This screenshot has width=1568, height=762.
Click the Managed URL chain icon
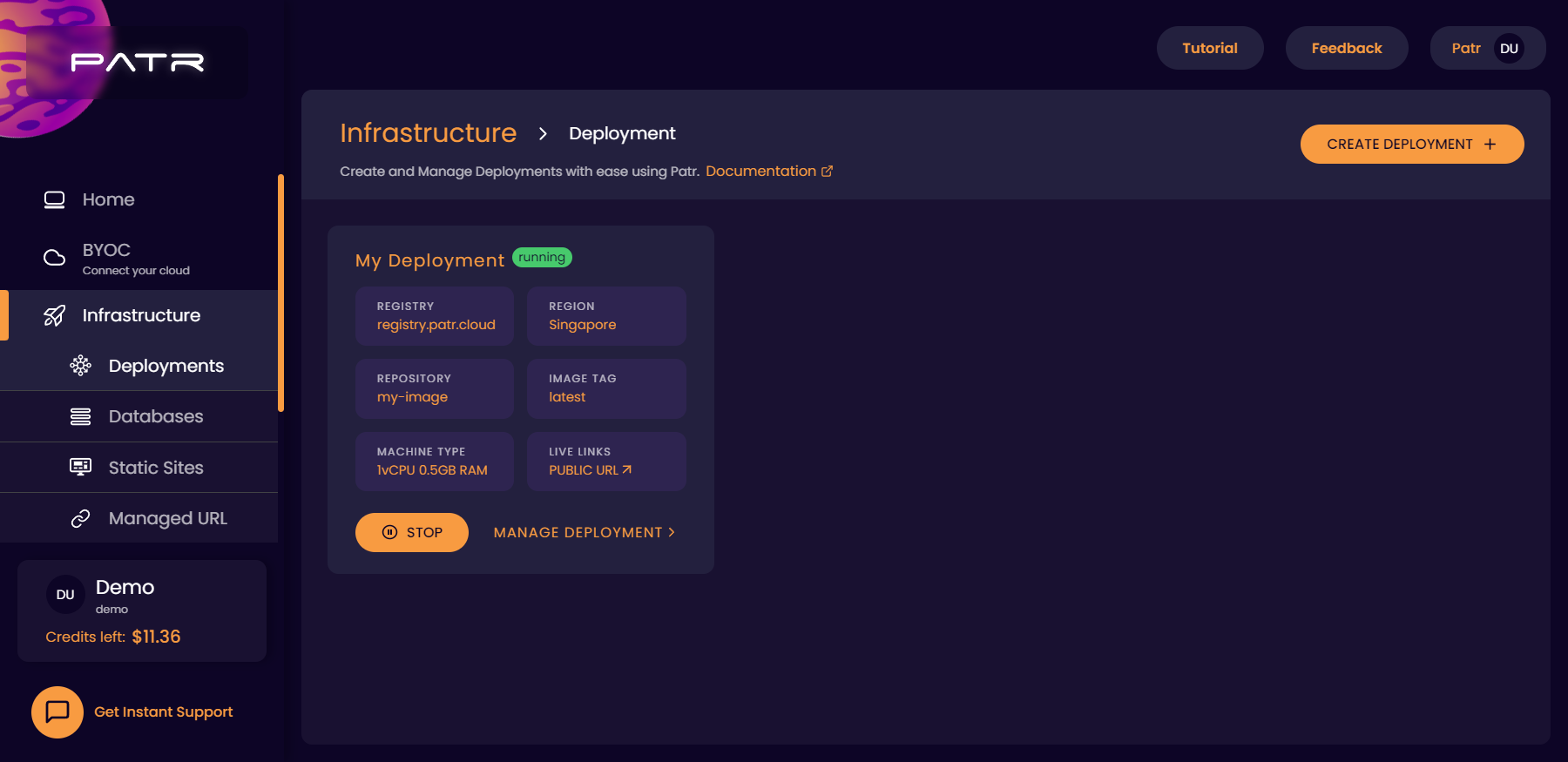pyautogui.click(x=81, y=518)
